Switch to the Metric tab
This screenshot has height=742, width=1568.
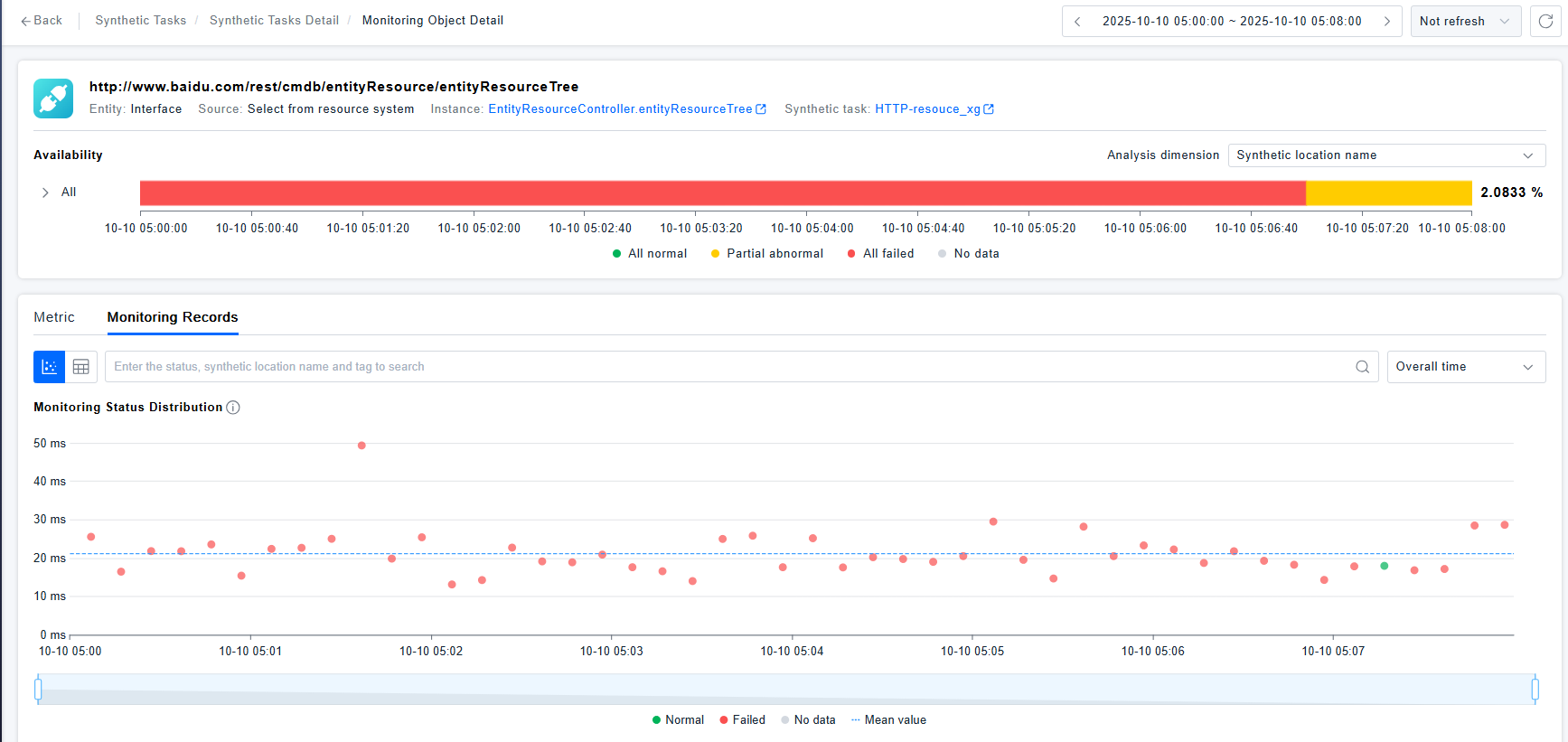[54, 317]
